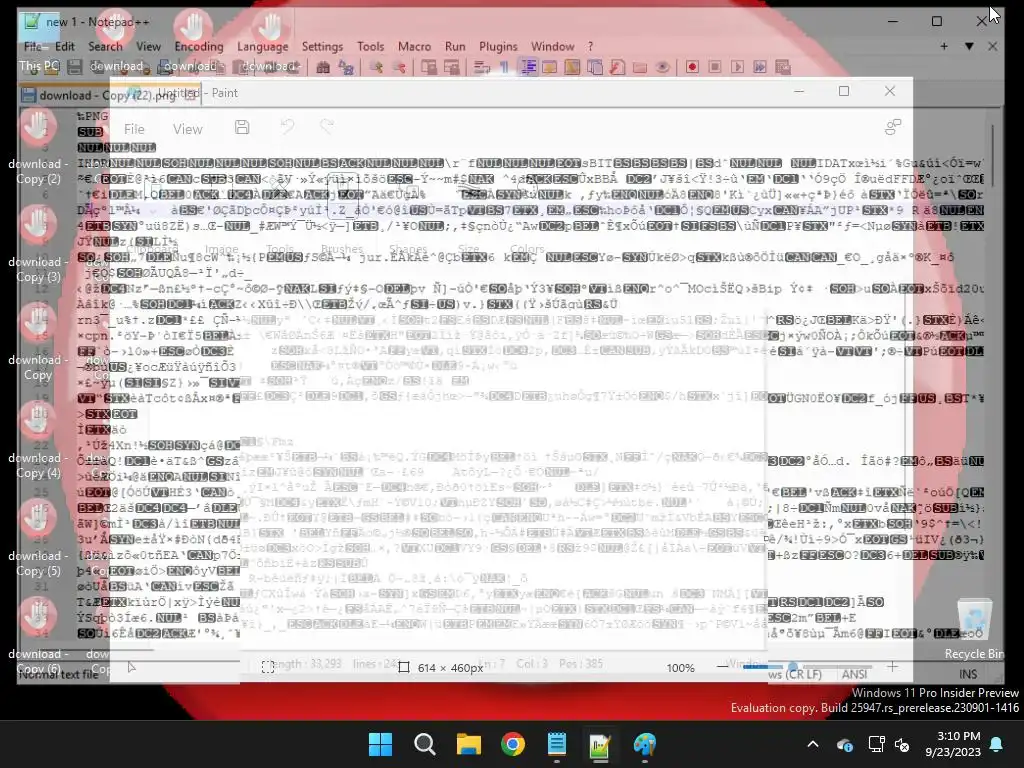
Task: Click the Paint zoom slider handle
Action: click(x=793, y=667)
